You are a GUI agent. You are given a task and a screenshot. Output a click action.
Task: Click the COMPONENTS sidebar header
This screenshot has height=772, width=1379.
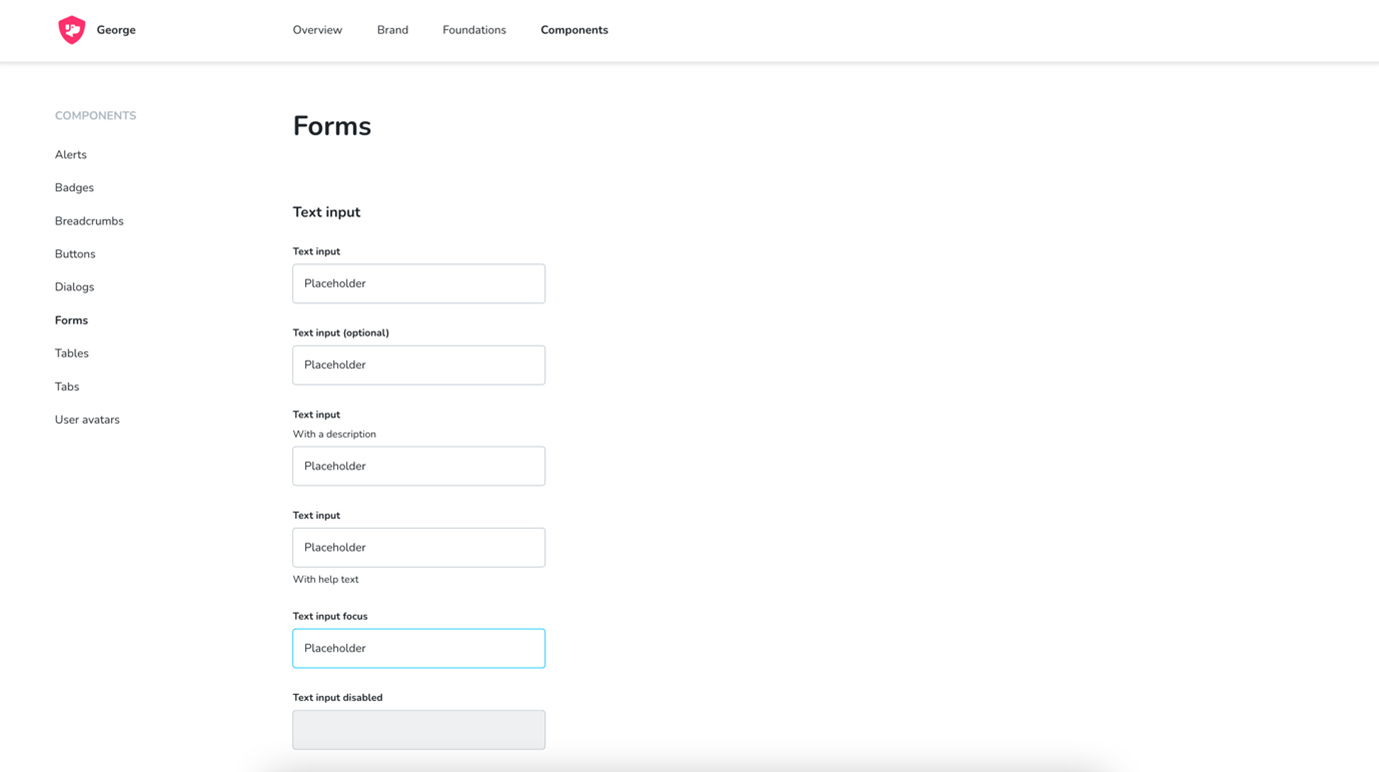[x=95, y=116]
